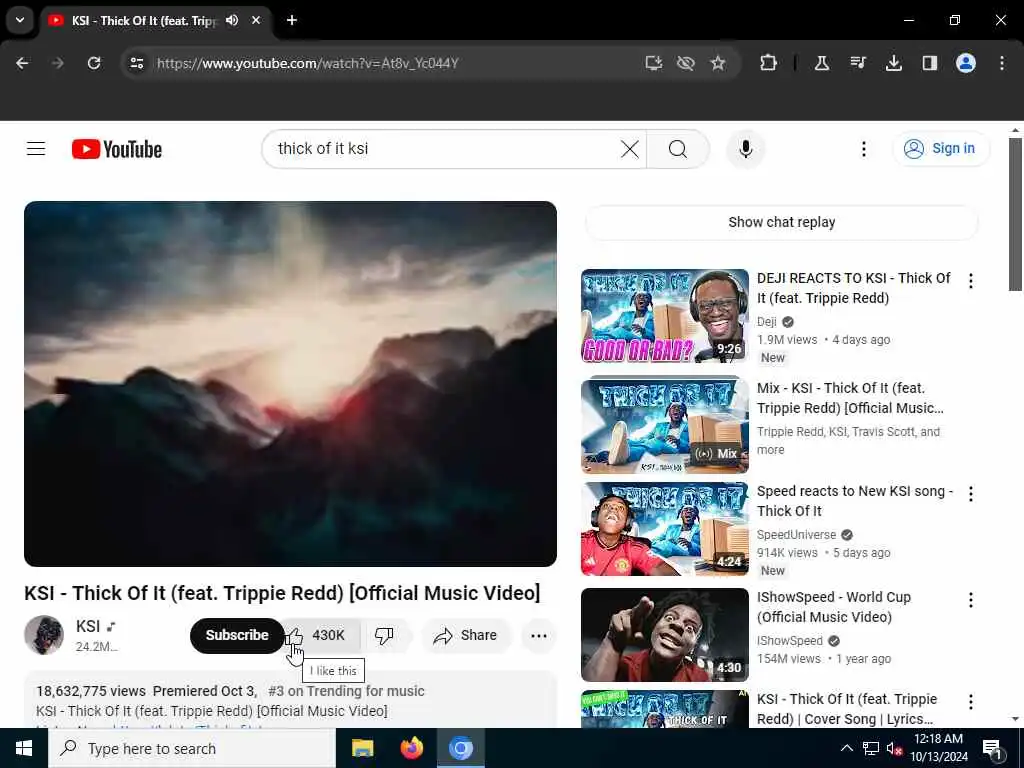Open the KSI channel name link
1024x768 pixels.
[88, 626]
